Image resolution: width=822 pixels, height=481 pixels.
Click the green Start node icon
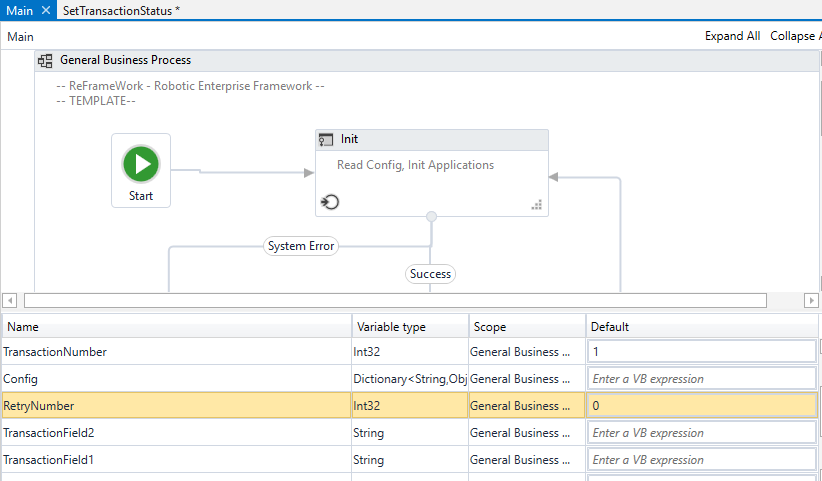(x=141, y=163)
